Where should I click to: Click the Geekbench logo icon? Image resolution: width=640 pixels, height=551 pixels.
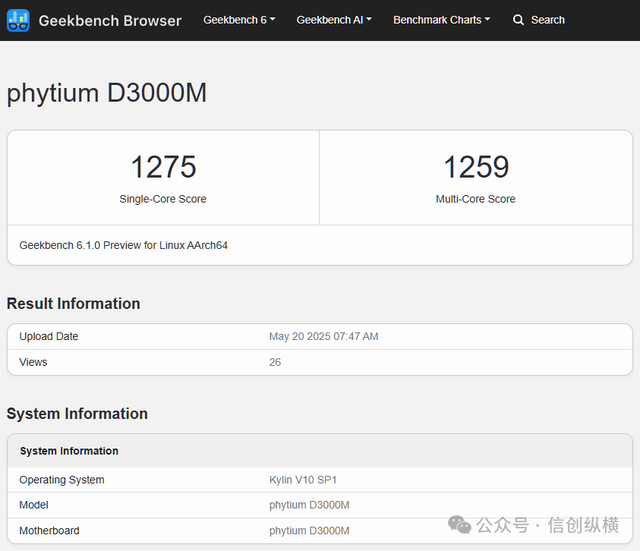[18, 20]
